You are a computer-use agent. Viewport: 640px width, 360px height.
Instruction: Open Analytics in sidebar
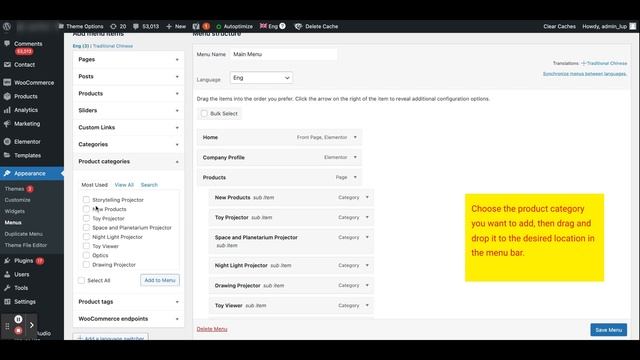[26, 110]
